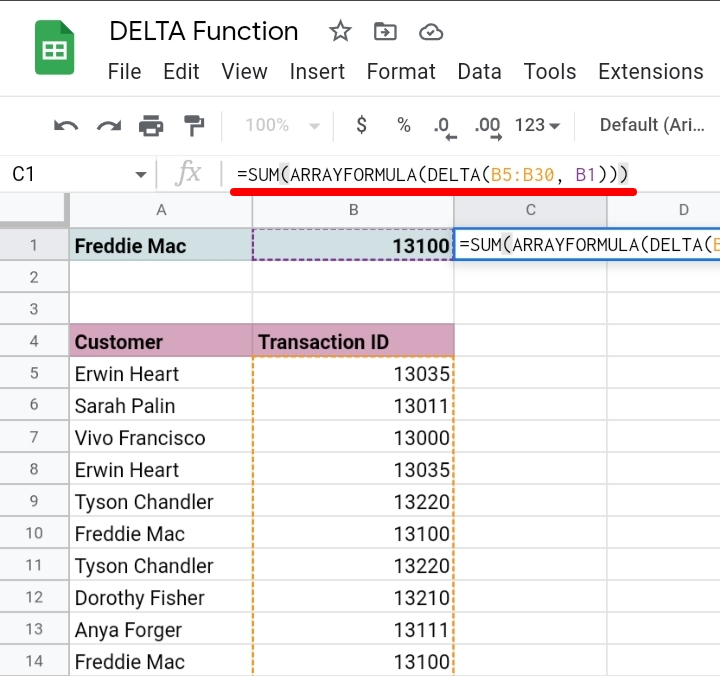720x676 pixels.
Task: Open the Data menu
Action: click(479, 72)
